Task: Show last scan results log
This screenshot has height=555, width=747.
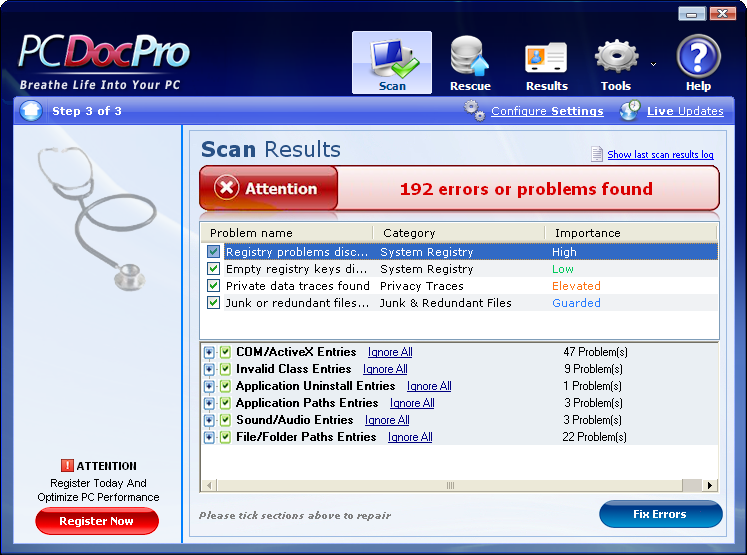Action: (660, 154)
